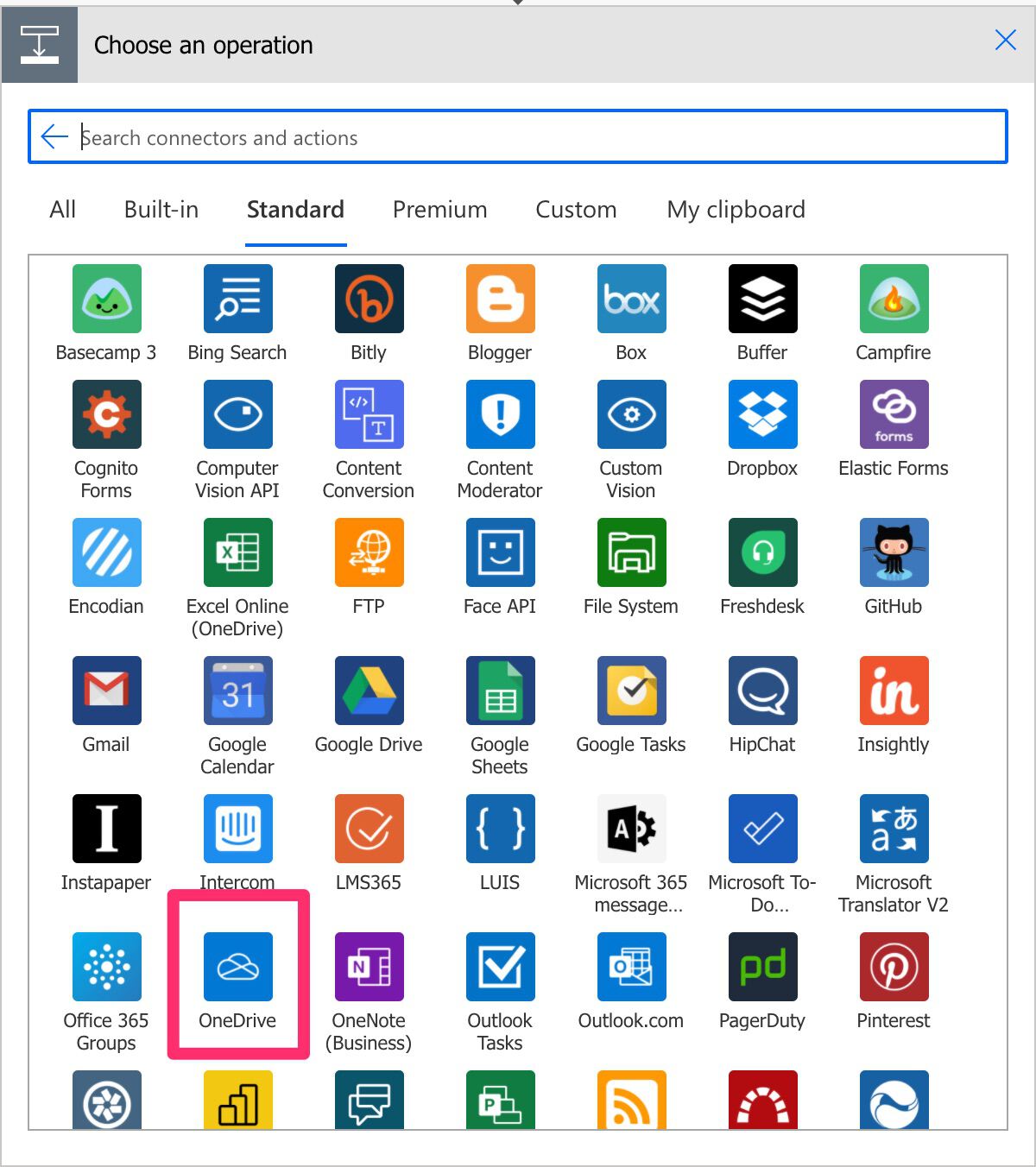1036x1167 pixels.
Task: Switch to the Premium tab
Action: [x=439, y=210]
